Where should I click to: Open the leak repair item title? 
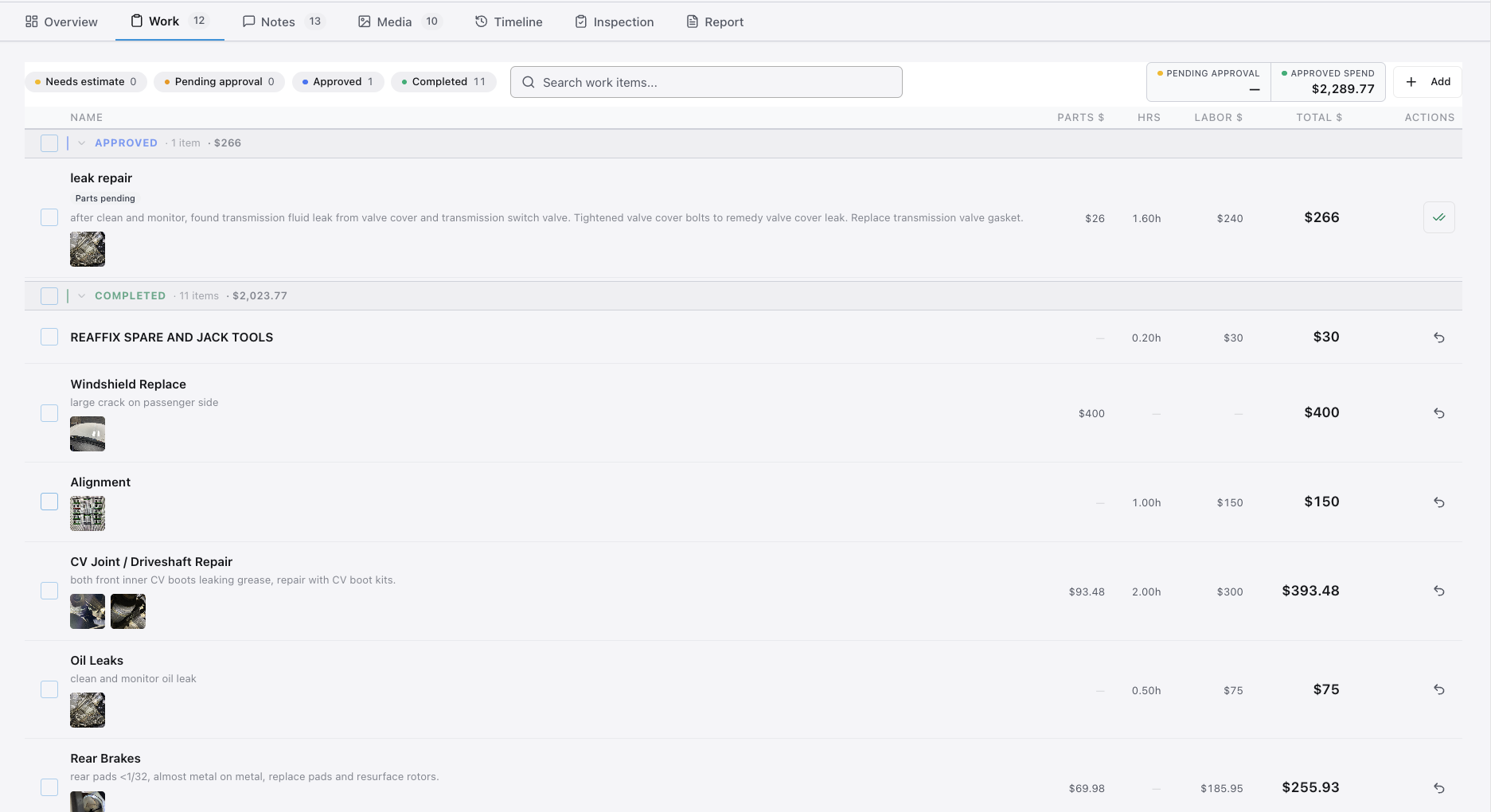click(x=101, y=178)
